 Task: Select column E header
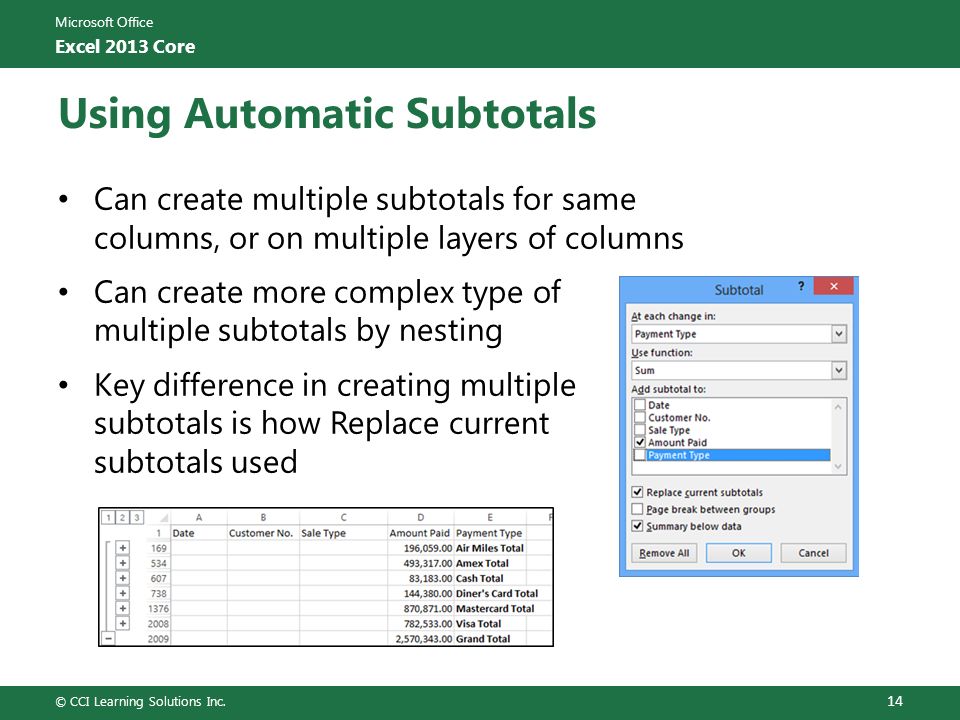(490, 517)
